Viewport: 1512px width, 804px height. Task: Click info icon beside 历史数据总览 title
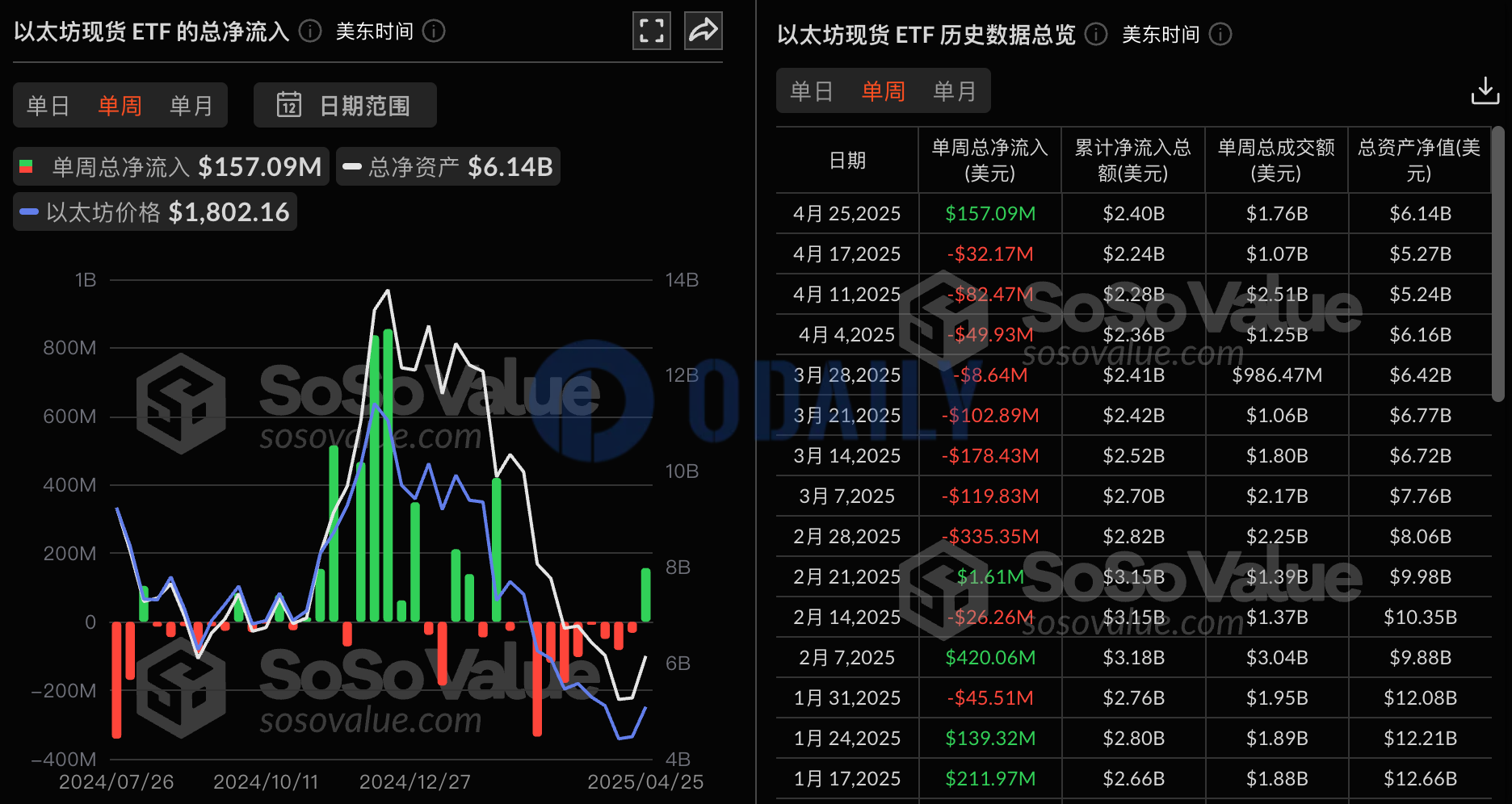click(x=1096, y=34)
